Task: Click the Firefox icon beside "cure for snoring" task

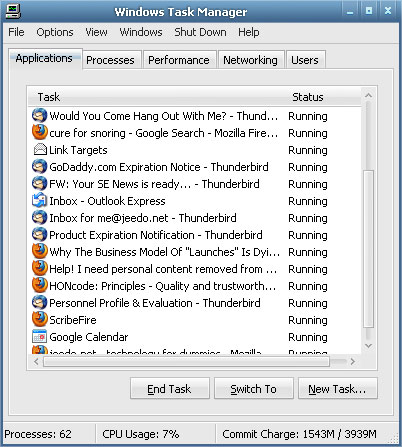Action: [39, 132]
